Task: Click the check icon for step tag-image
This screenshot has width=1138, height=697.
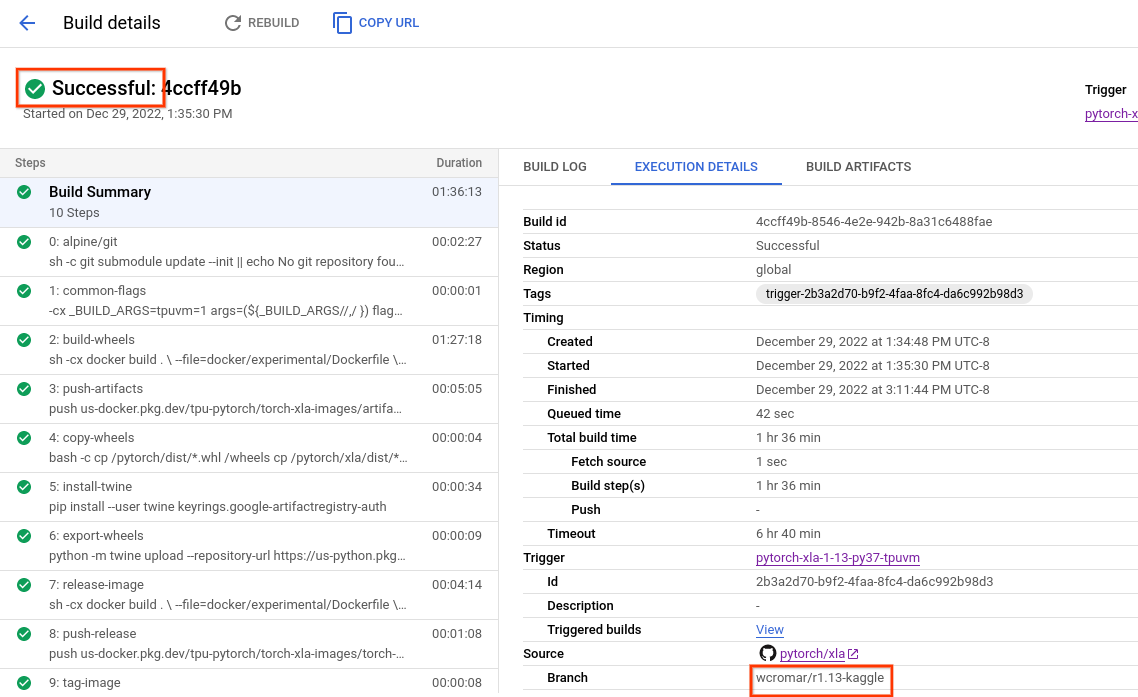Action: (x=24, y=682)
